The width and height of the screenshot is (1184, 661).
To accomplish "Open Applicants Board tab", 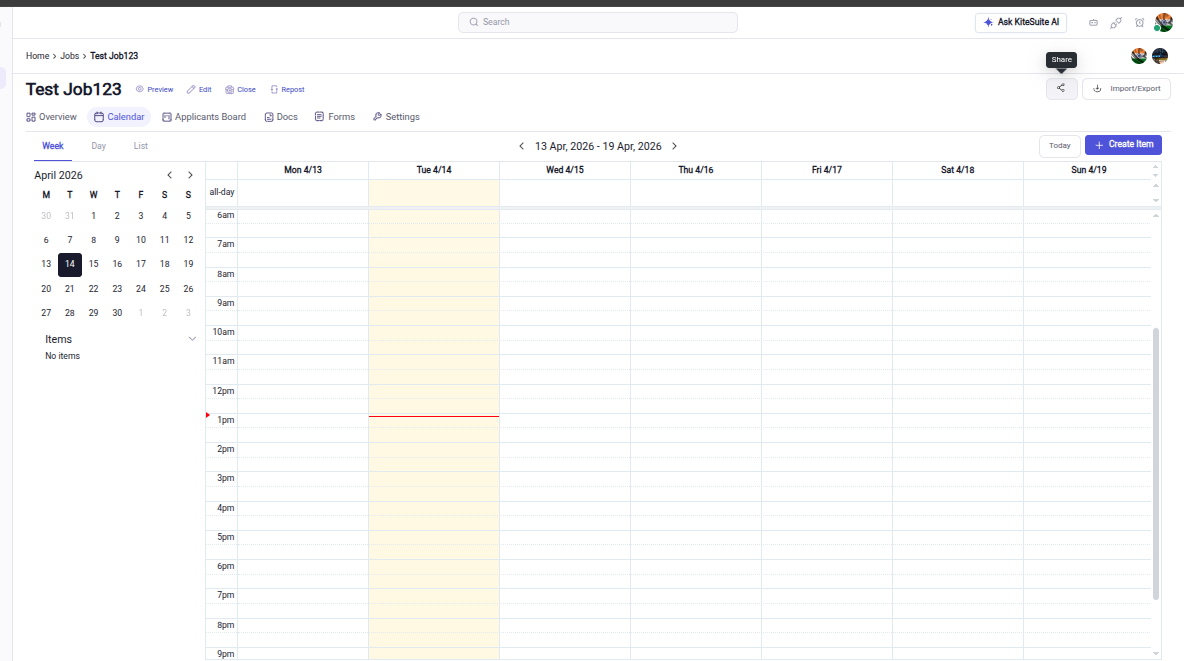I will coord(204,117).
